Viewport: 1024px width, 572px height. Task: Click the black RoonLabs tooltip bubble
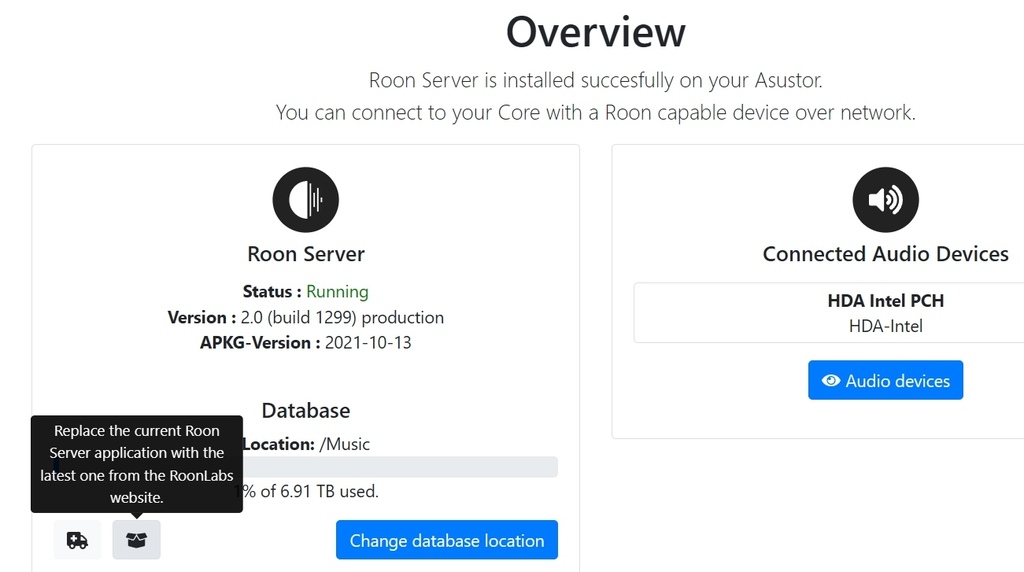pyautogui.click(x=136, y=464)
